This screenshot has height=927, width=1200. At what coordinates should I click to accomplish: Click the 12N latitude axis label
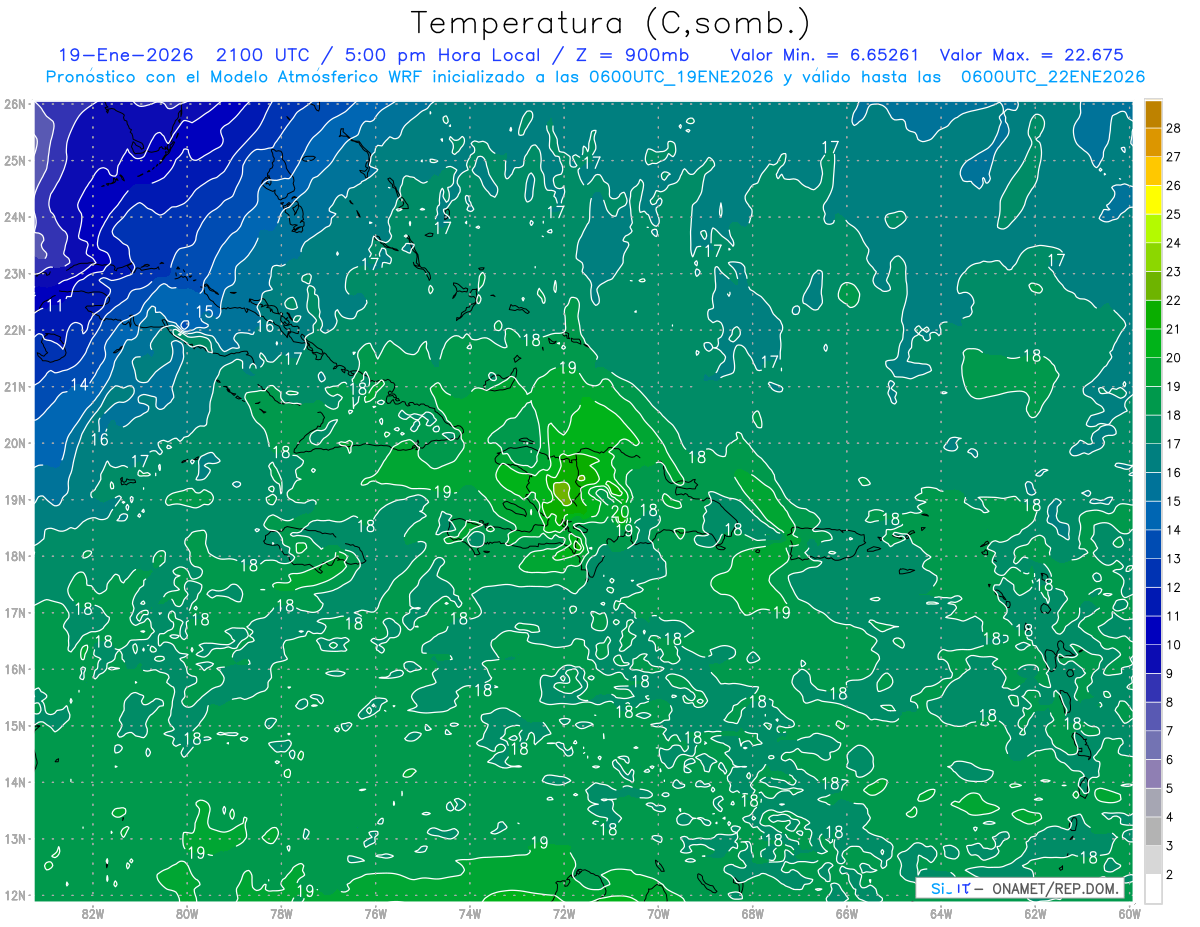14,895
